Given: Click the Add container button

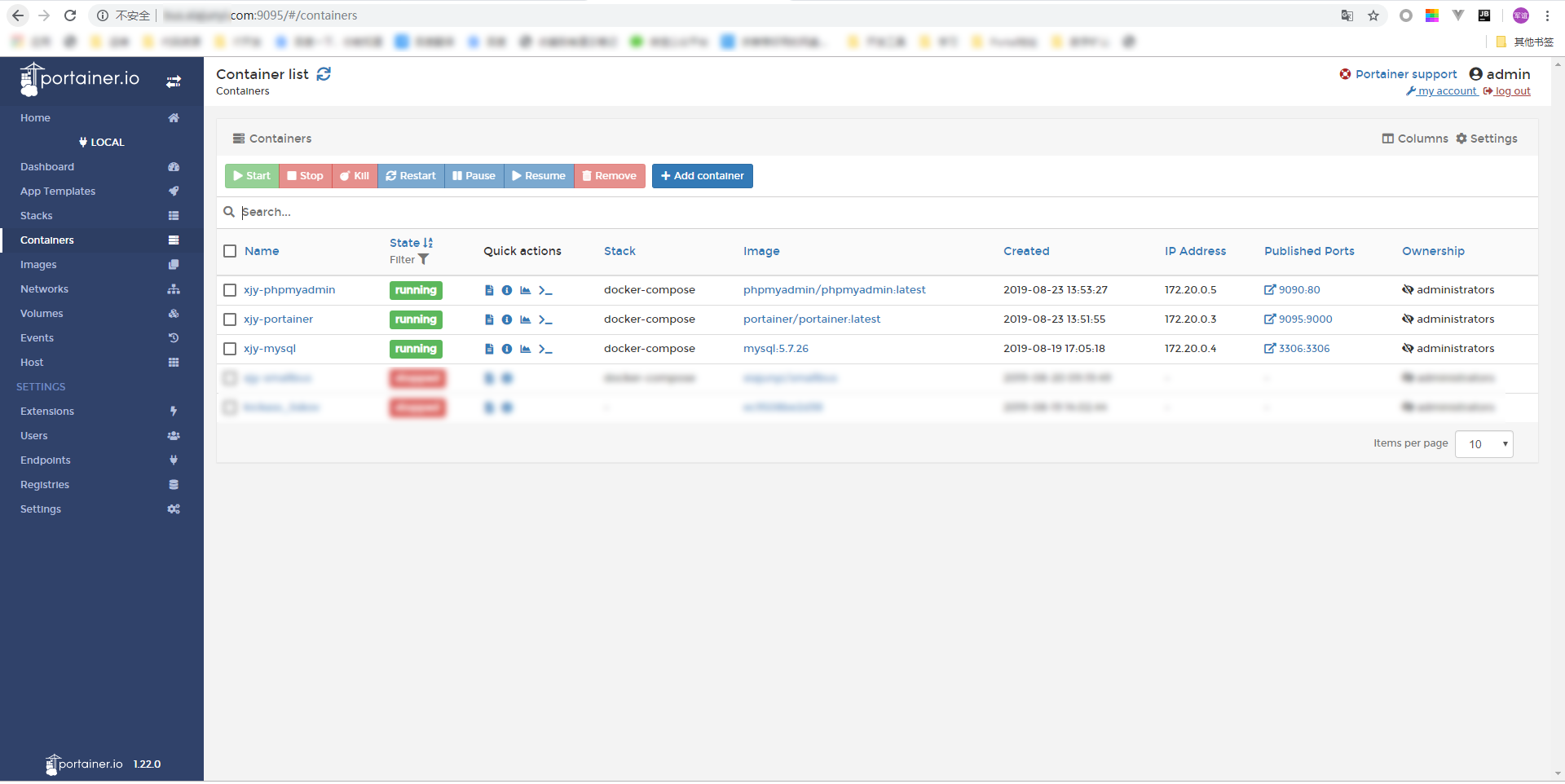Looking at the screenshot, I should [703, 176].
